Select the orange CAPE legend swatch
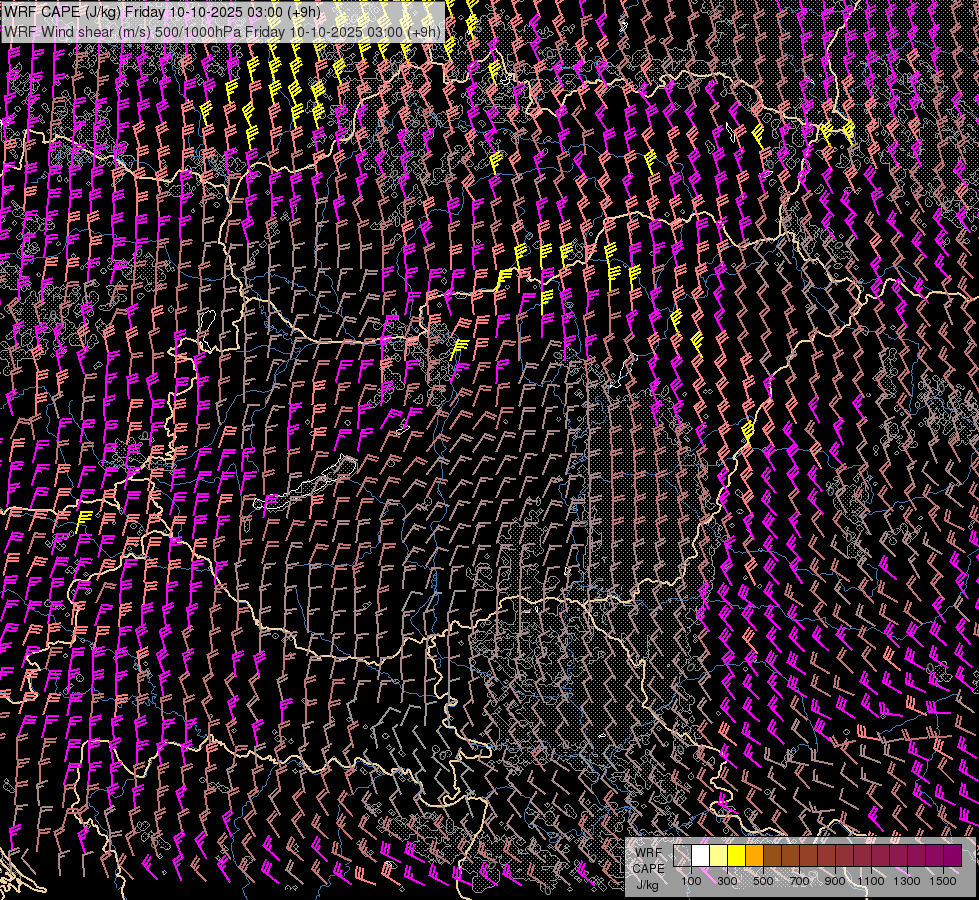Screen dimensions: 979x900 tap(754, 856)
